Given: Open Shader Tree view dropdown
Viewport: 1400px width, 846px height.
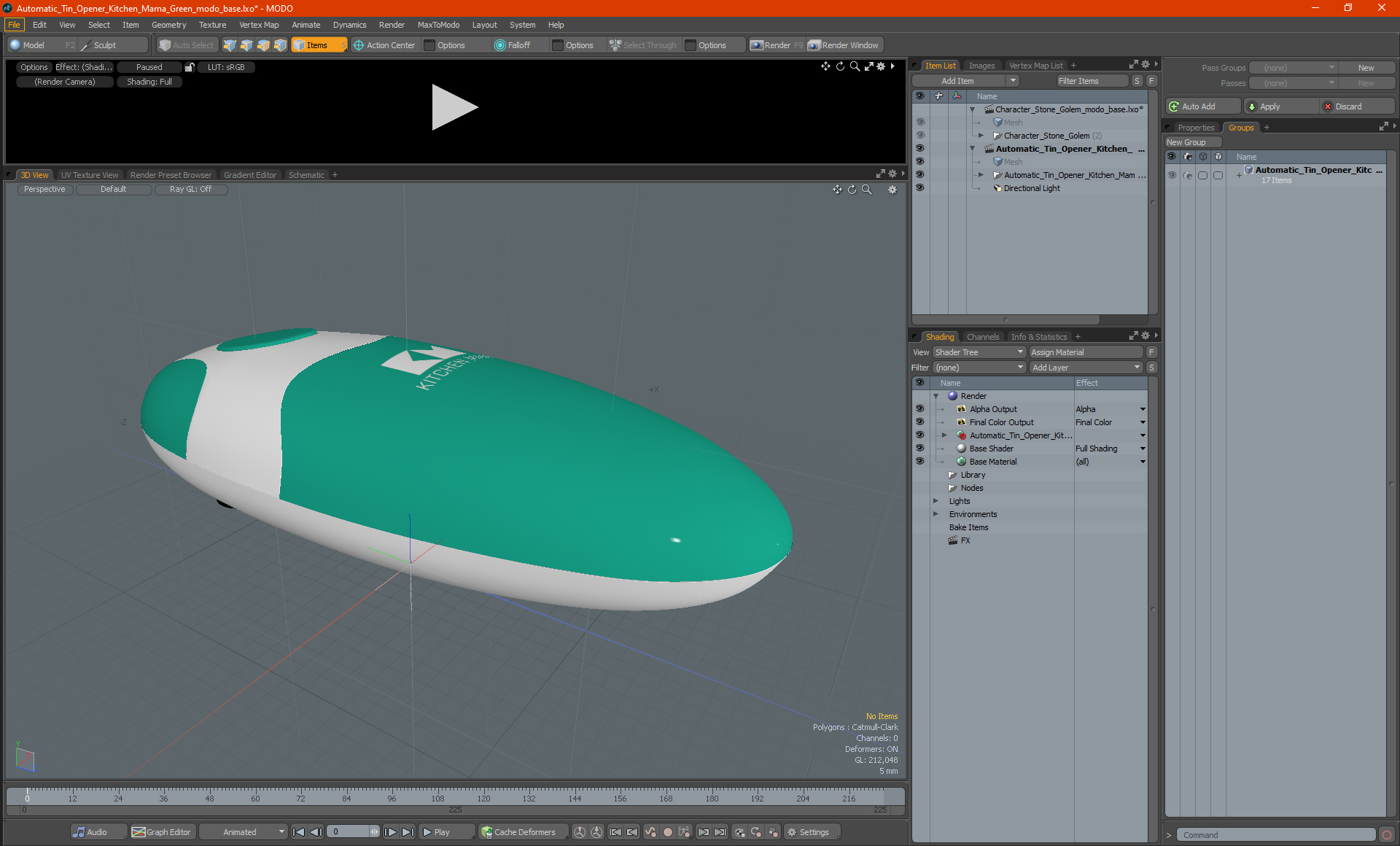Looking at the screenshot, I should (x=980, y=352).
